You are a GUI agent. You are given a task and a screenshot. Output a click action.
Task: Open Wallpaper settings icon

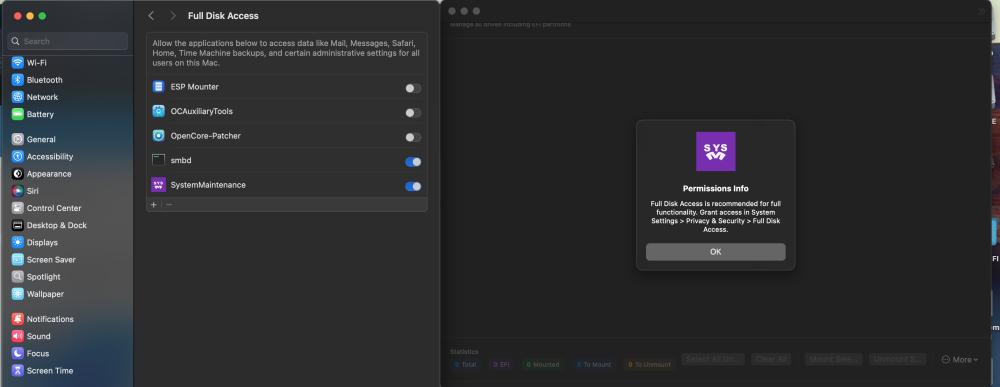click(x=17, y=295)
